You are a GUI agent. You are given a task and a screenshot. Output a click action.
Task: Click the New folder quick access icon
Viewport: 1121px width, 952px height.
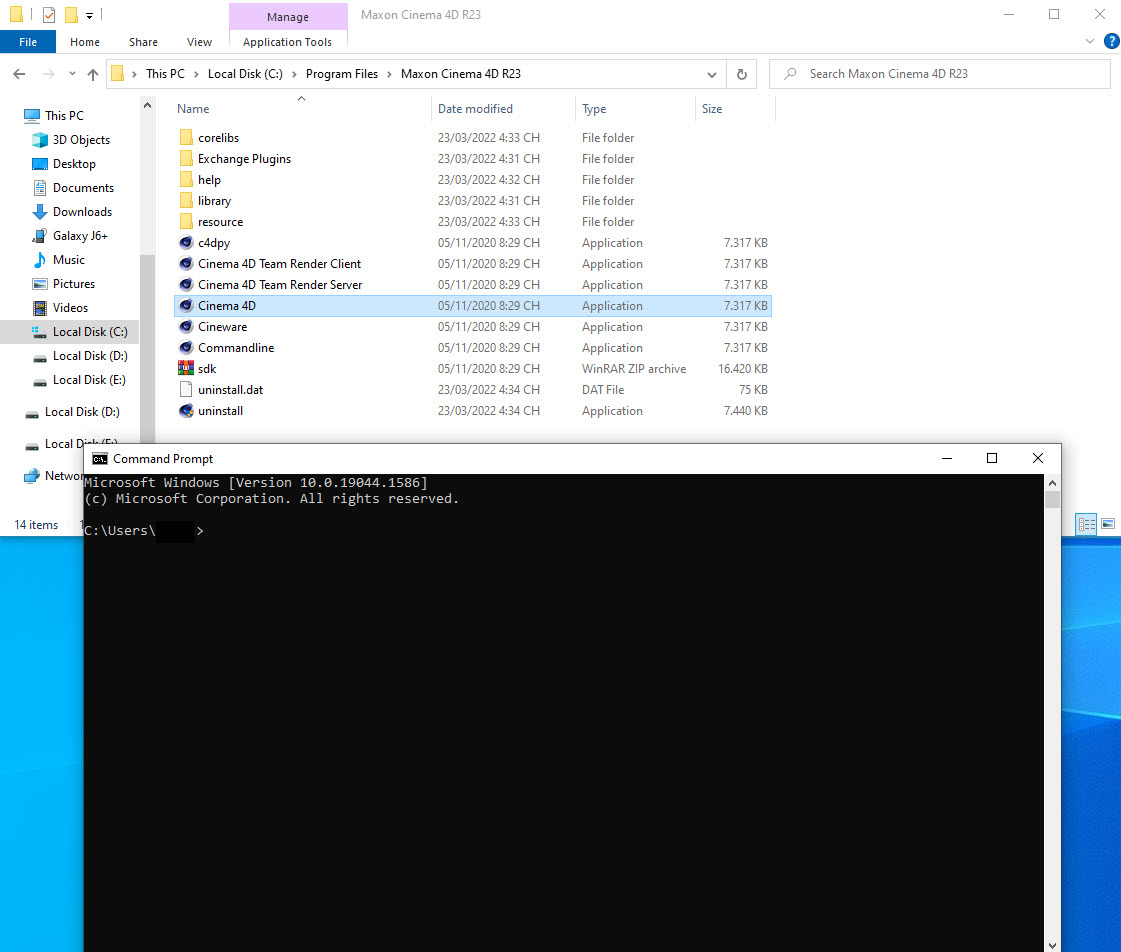71,14
